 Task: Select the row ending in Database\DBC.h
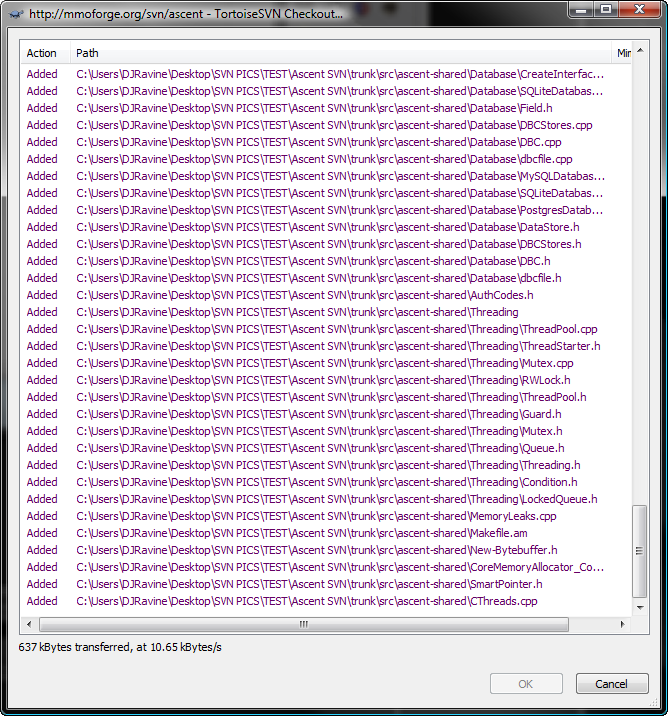pos(326,261)
